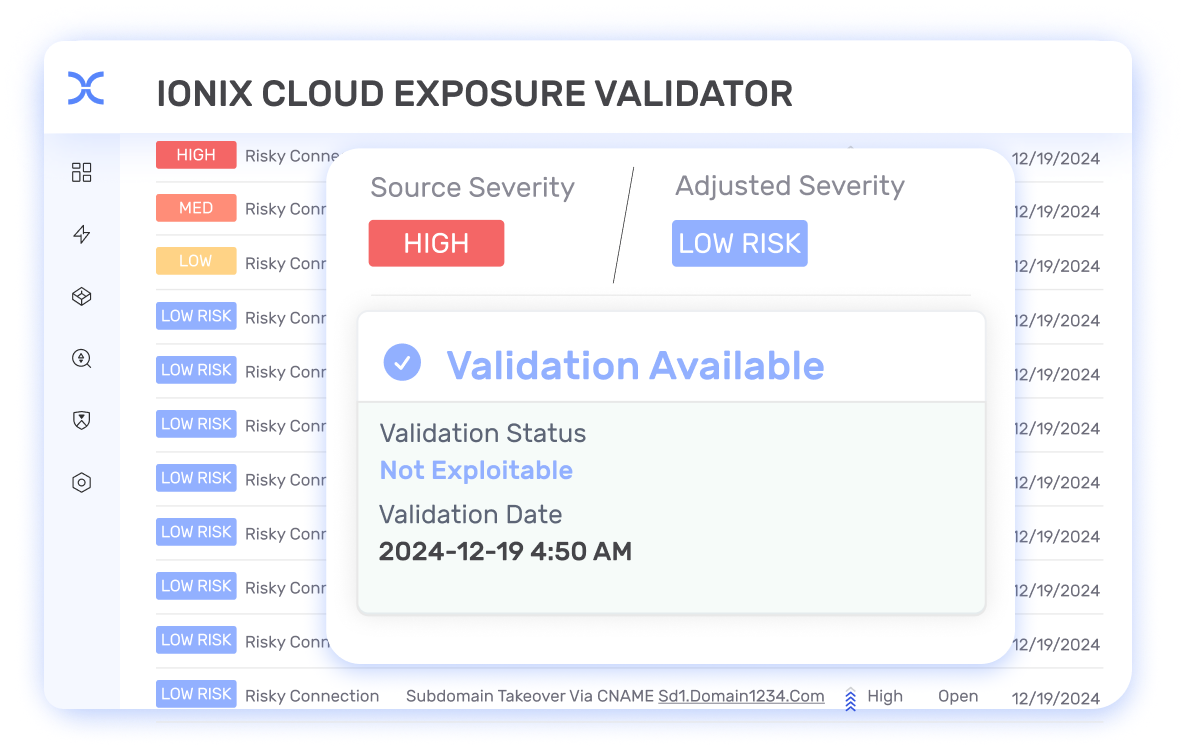The width and height of the screenshot is (1186, 746).
Task: Open the dashboard grid icon in sidebar
Action: pos(82,173)
